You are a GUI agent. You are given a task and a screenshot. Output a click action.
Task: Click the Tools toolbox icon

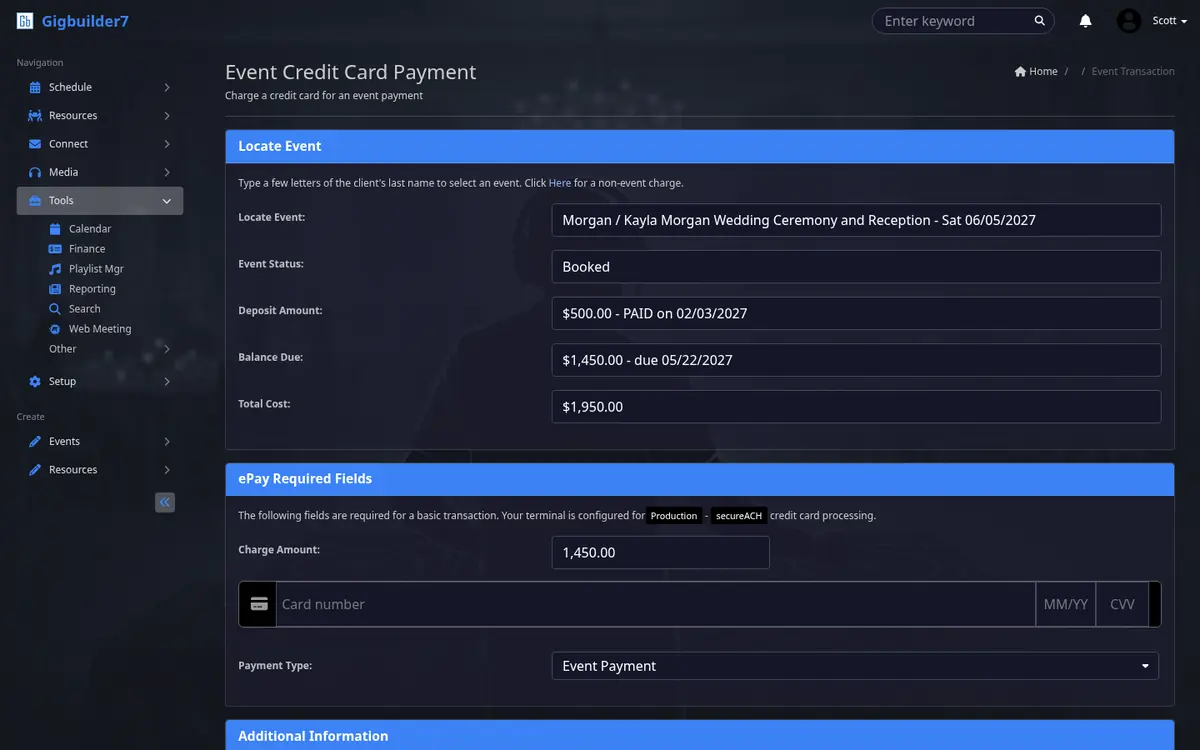point(35,201)
